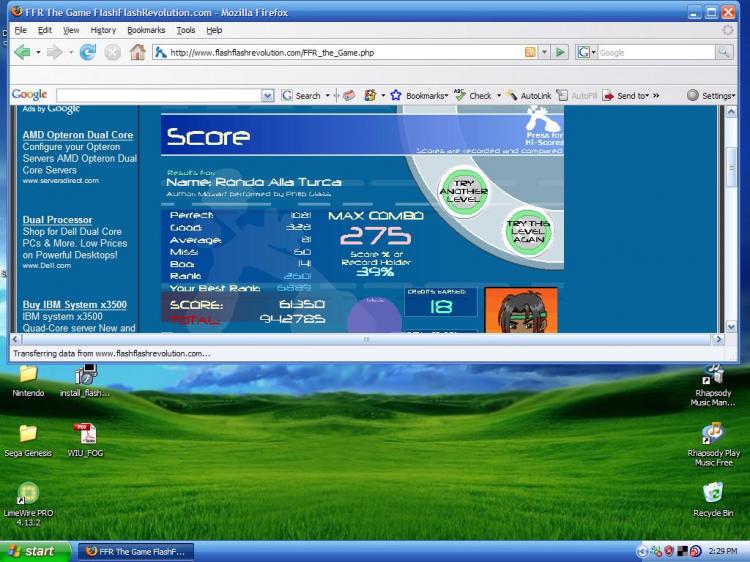The width and height of the screenshot is (750, 562).
Task: Open the LimeWire PRO desktop shortcut
Action: [28, 503]
